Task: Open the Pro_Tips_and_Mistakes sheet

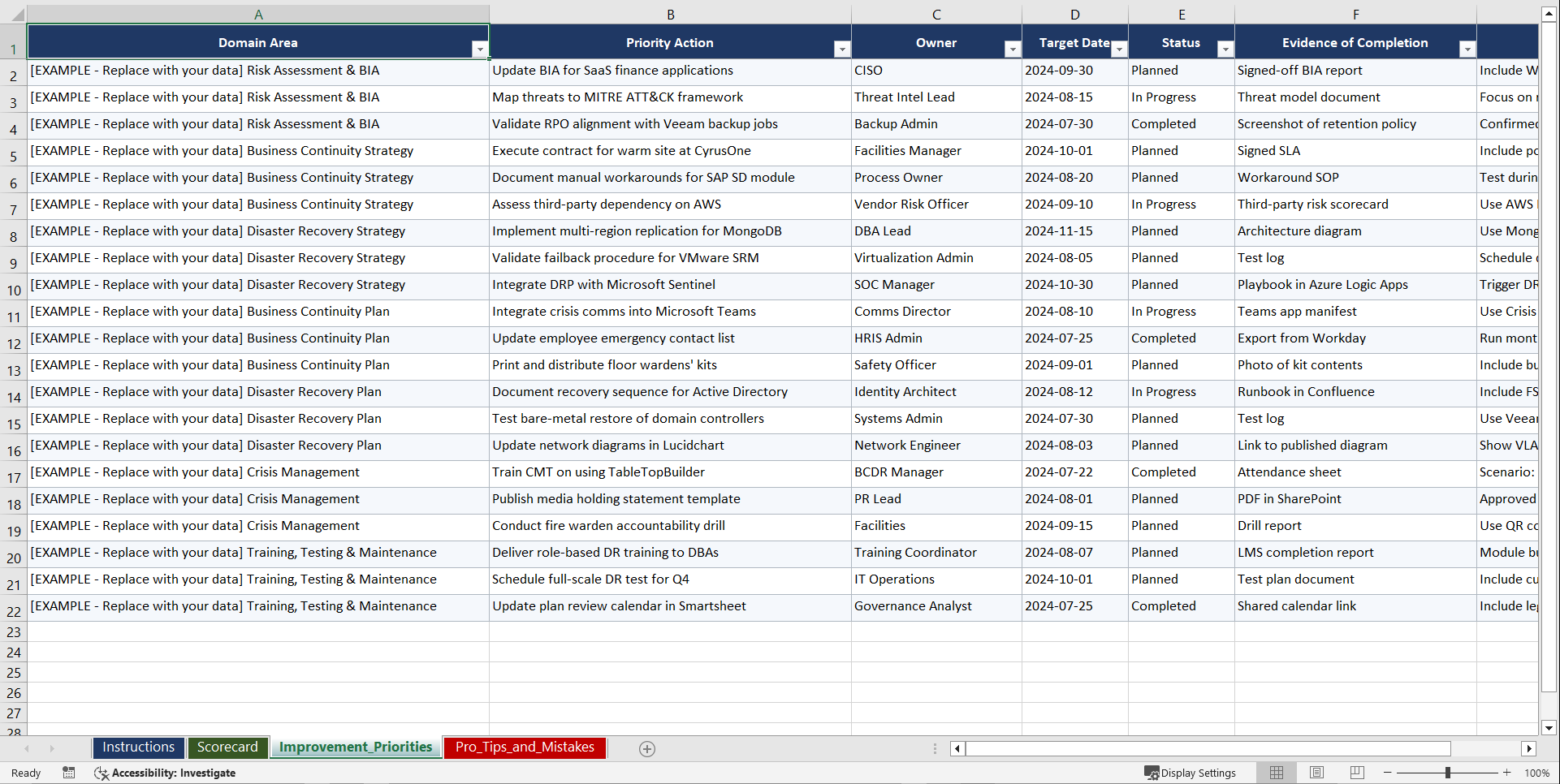Action: tap(524, 747)
